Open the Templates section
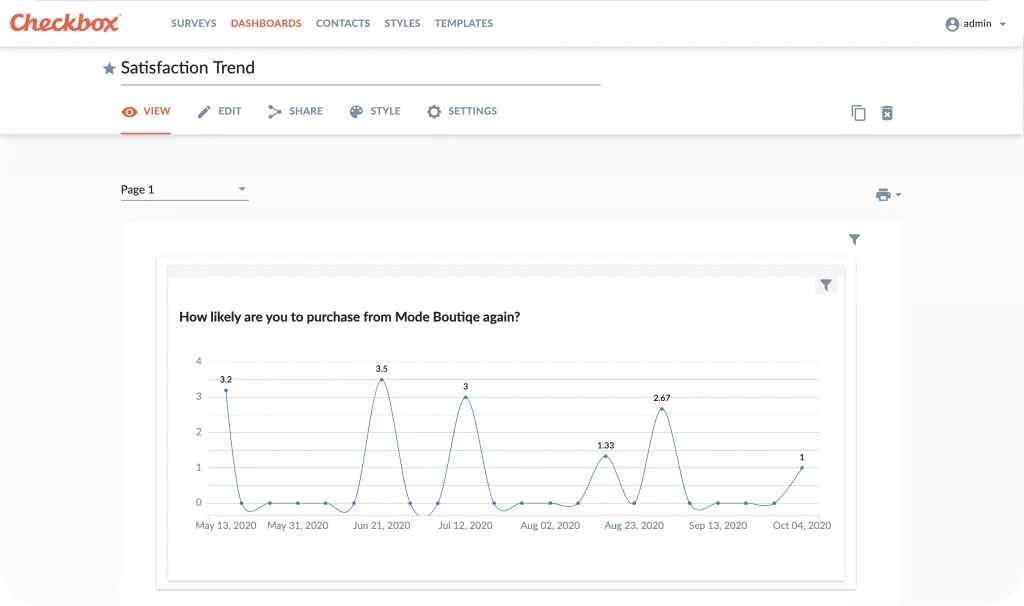Screen dimensions: 1024x606 pos(464,24)
